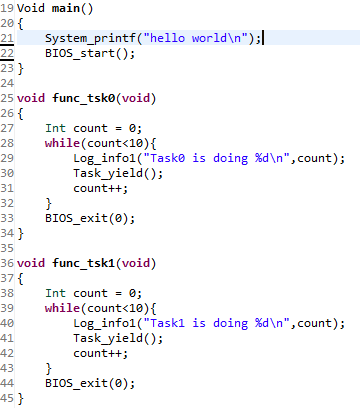This screenshot has height=408, width=360.
Task: Place cursor on System_printf call
Action: pos(90,38)
